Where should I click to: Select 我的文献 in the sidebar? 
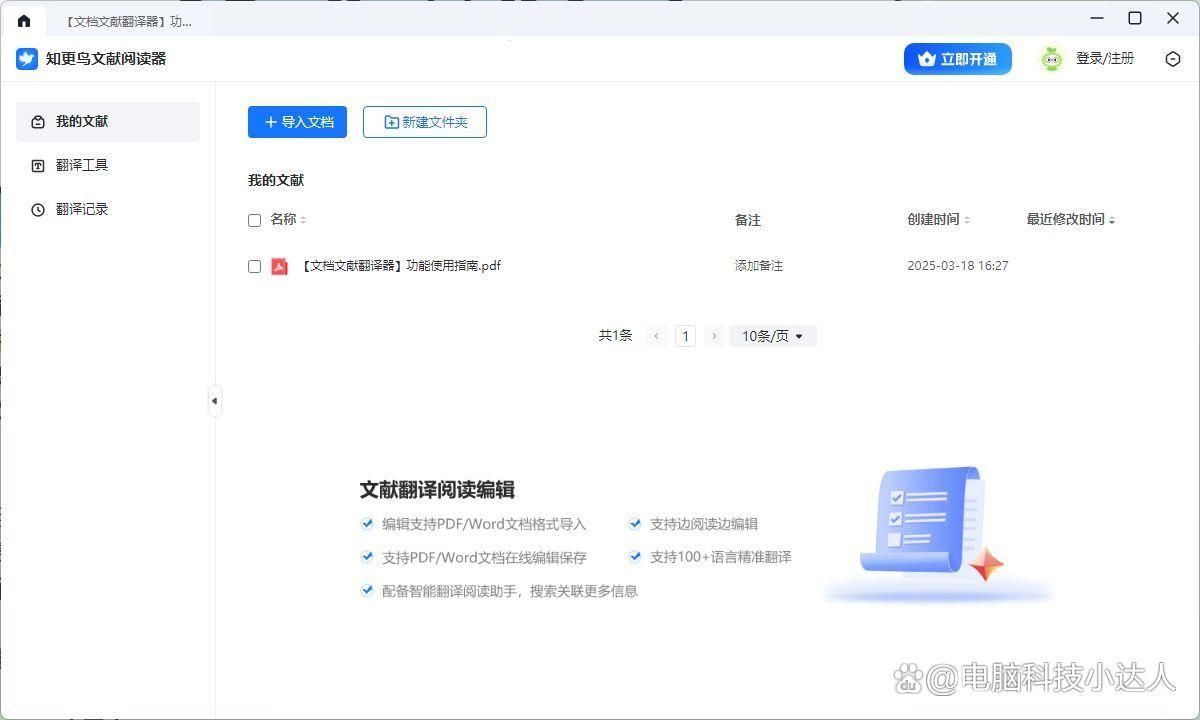[108, 122]
